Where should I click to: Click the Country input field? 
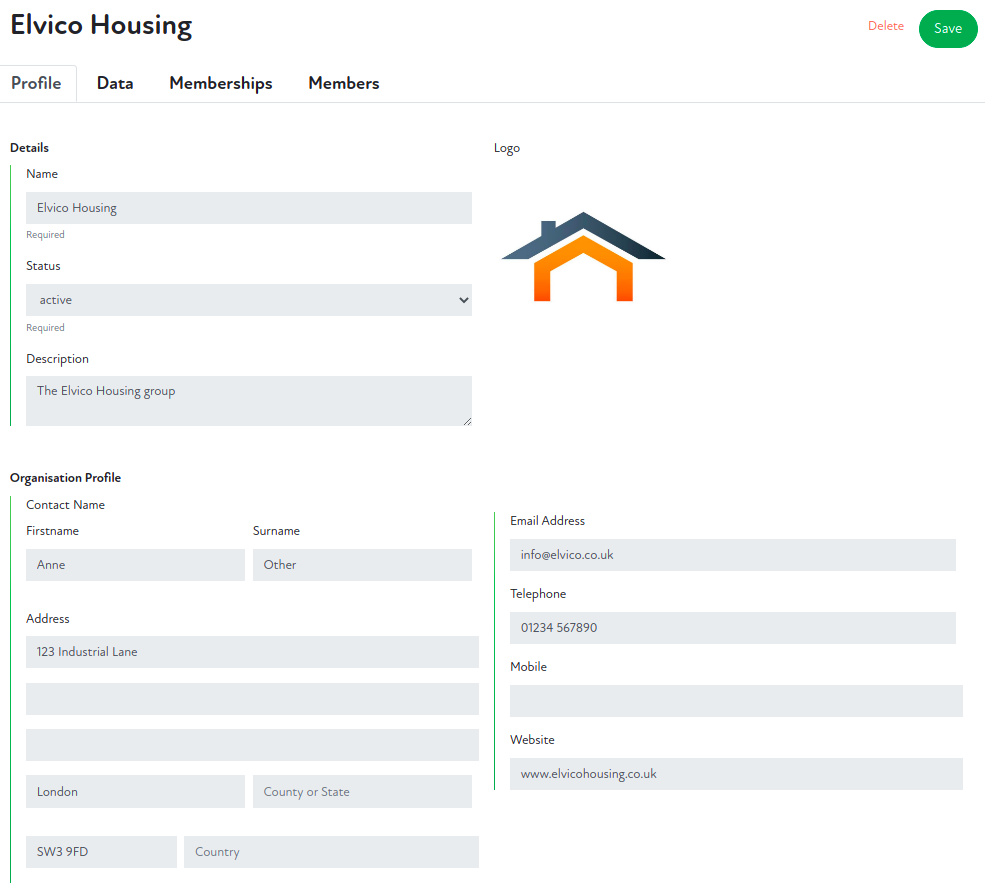click(331, 852)
